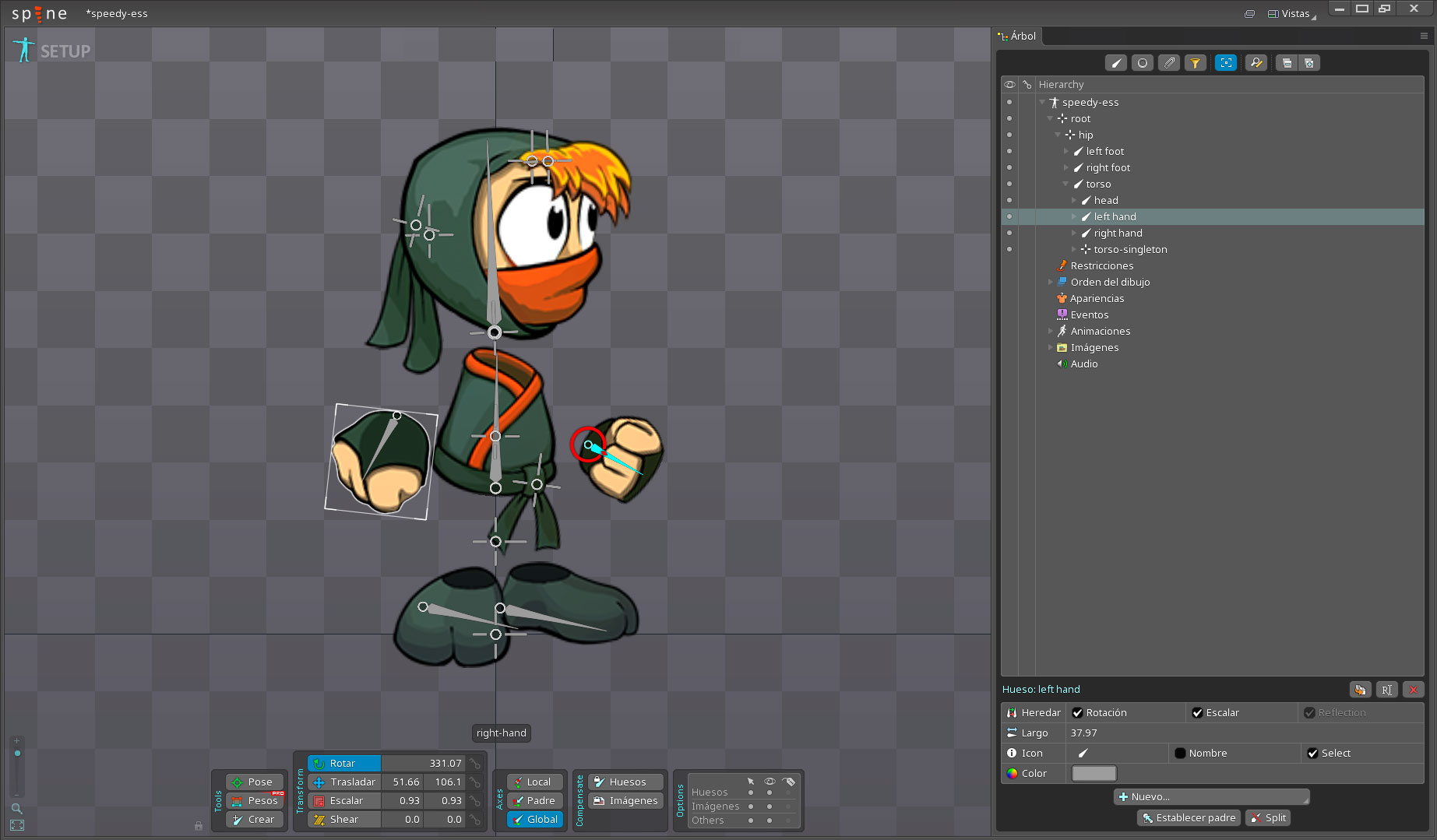1437x840 pixels.
Task: Open the Nuevo... dropdown button
Action: coord(1211,796)
